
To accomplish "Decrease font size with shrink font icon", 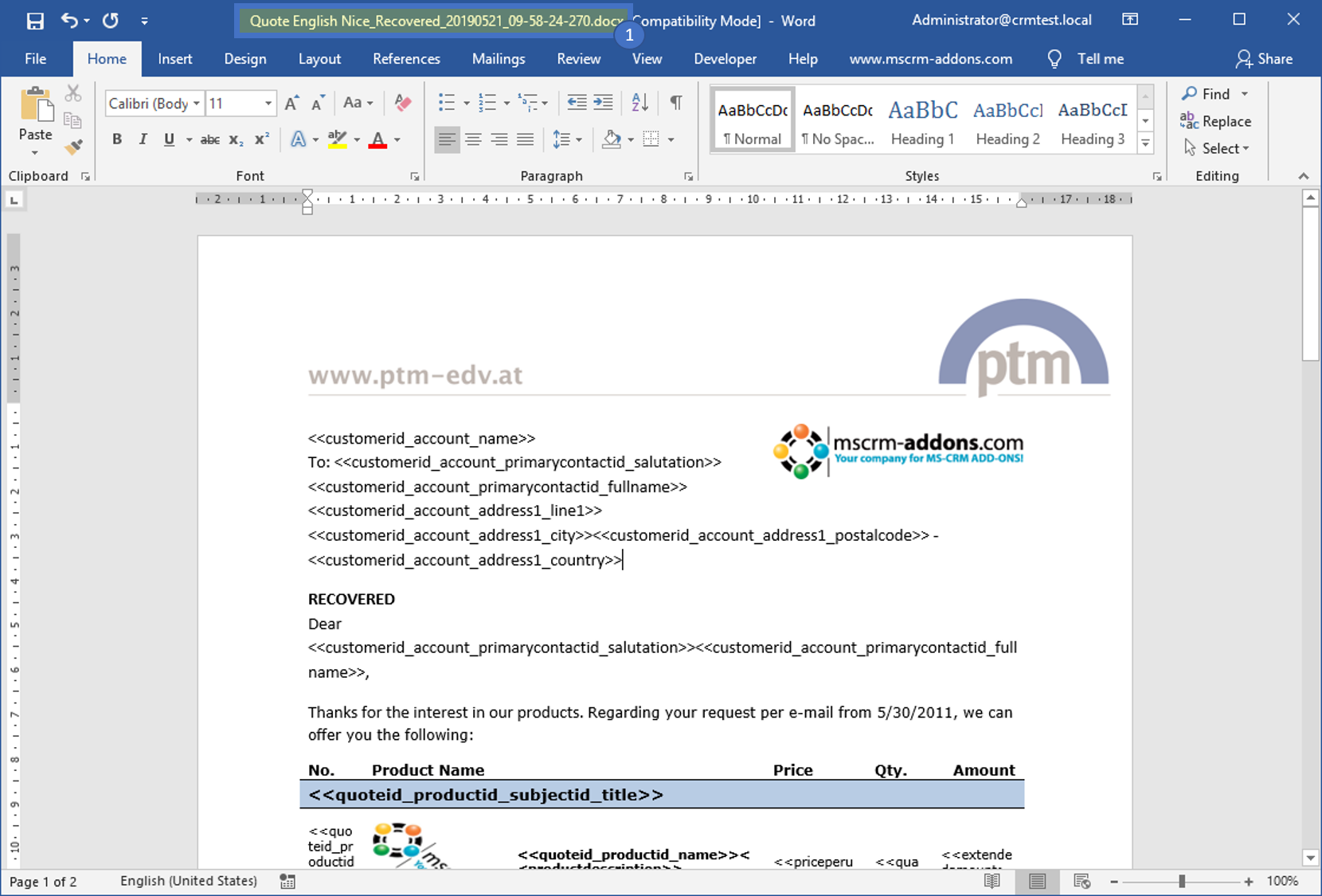I will [x=318, y=103].
